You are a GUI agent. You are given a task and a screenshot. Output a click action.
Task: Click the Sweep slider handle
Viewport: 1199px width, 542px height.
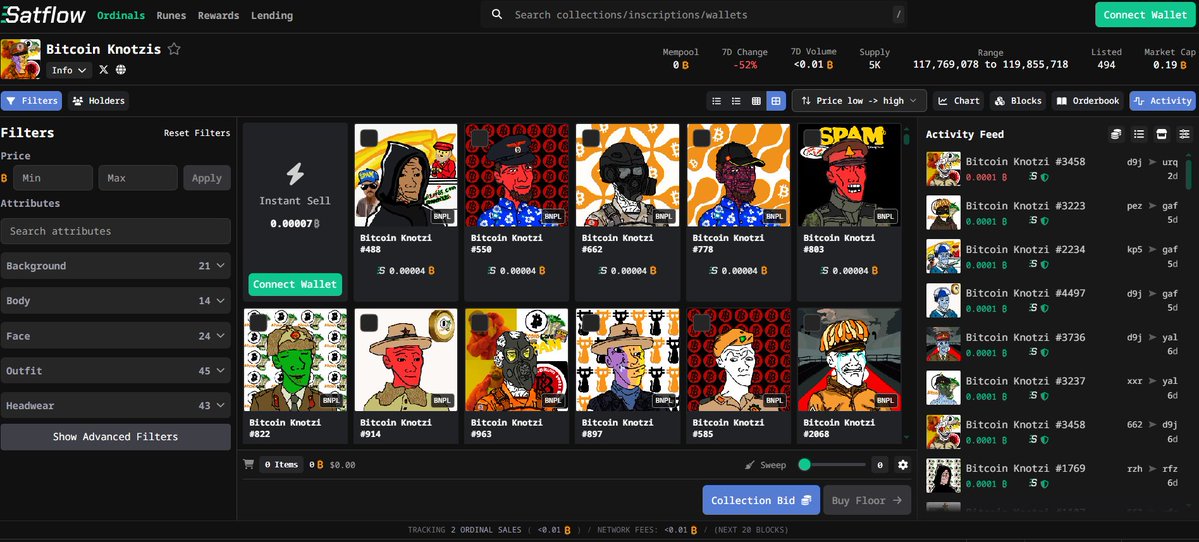tap(804, 465)
